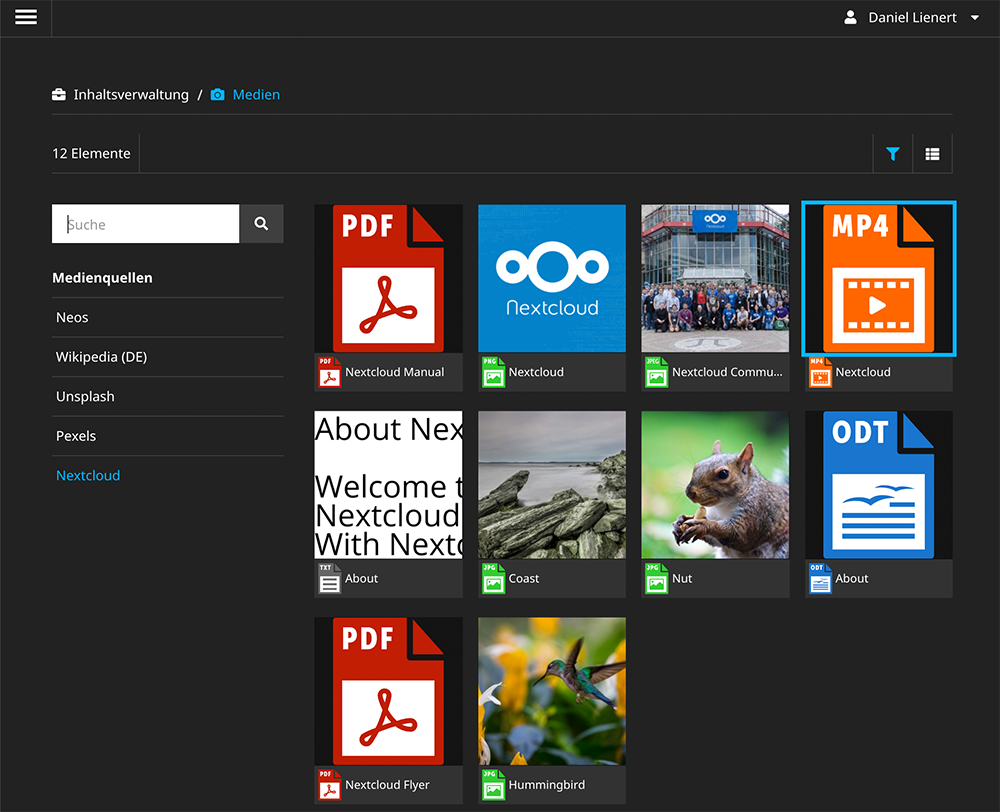Click the user avatar icon
The height and width of the screenshot is (812, 1000).
[849, 17]
